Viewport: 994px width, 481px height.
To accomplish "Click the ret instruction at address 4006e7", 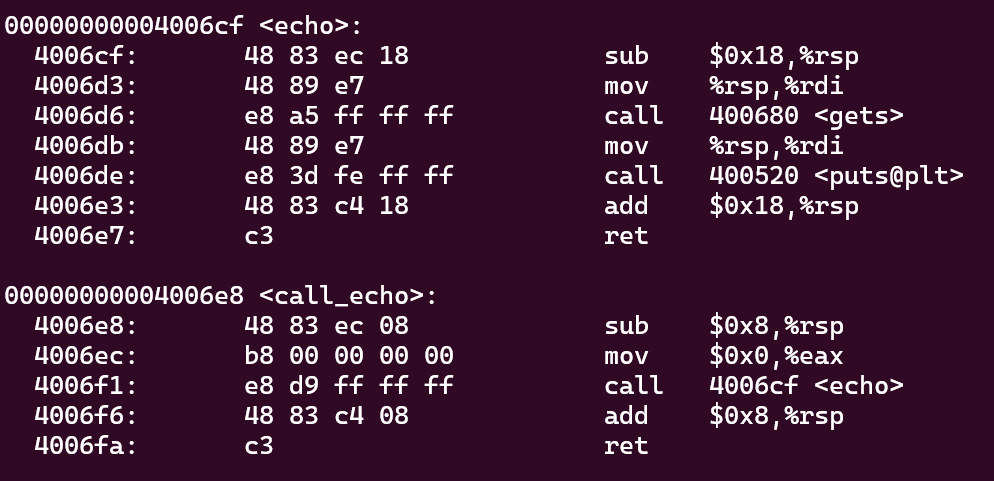I will click(626, 236).
